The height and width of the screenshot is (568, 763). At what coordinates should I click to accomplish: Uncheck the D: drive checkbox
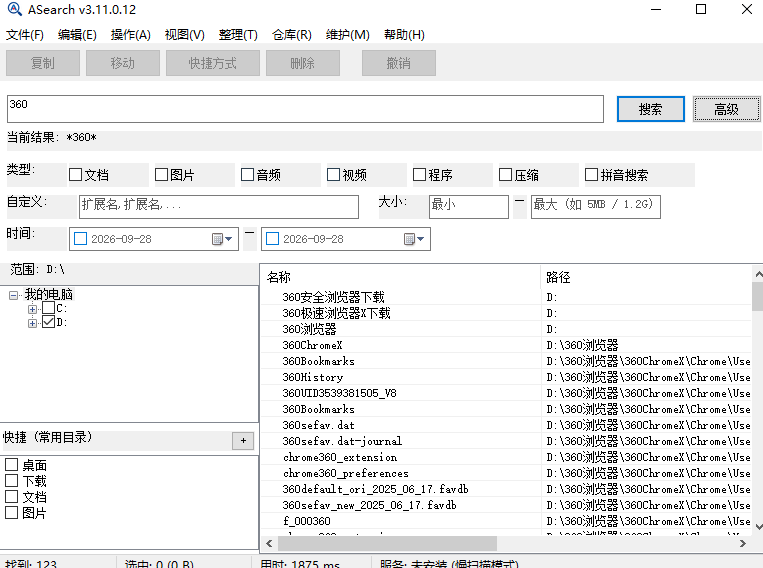(48, 322)
